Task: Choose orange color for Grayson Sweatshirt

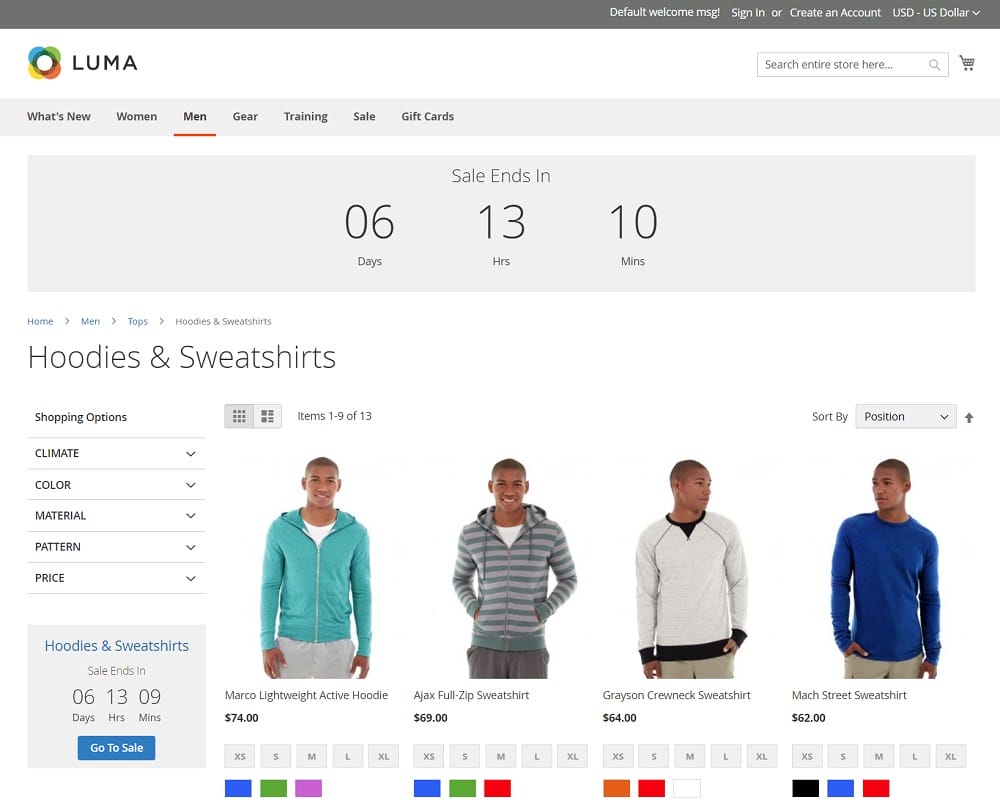Action: (617, 789)
